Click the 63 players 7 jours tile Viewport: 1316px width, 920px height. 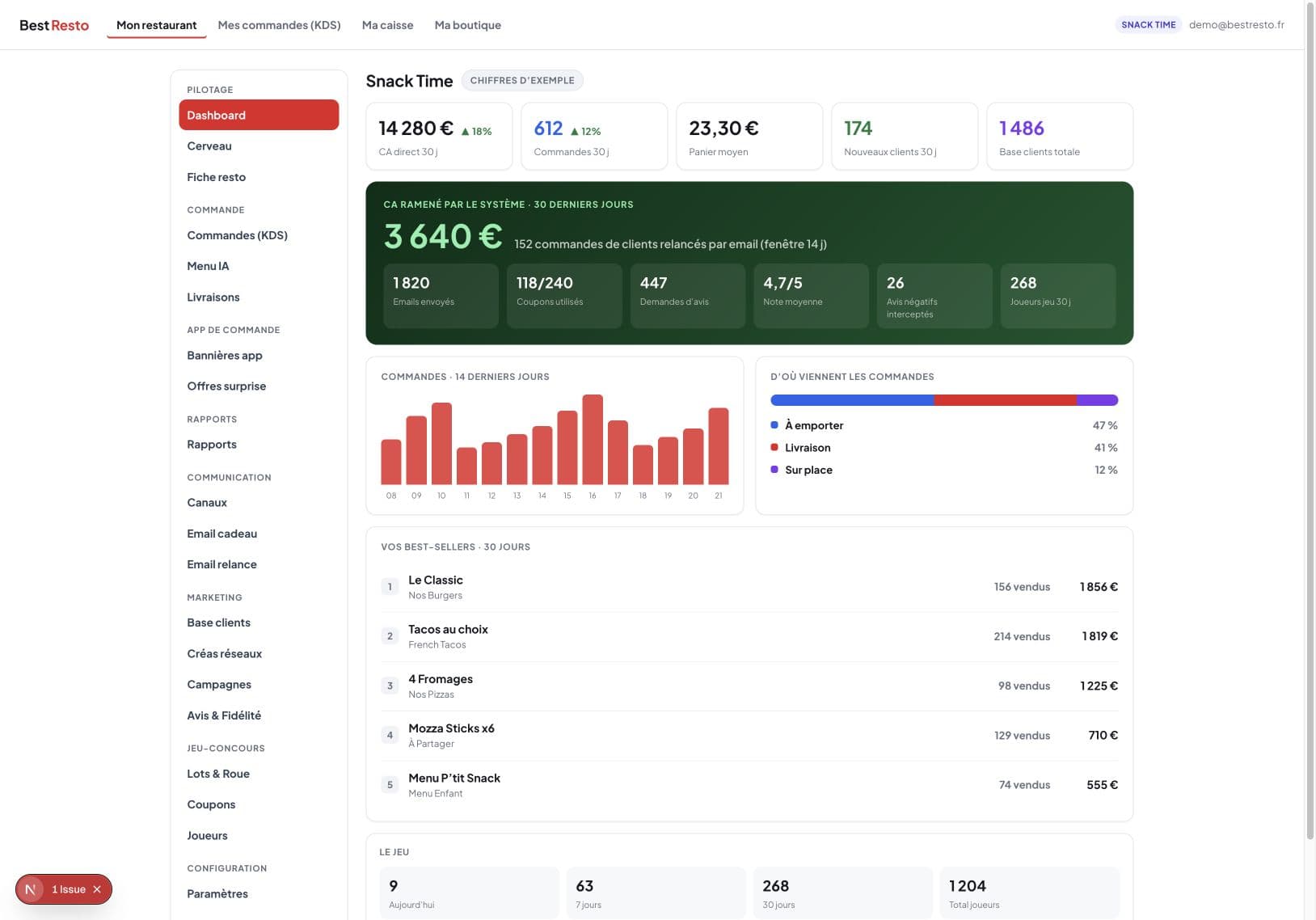656,893
